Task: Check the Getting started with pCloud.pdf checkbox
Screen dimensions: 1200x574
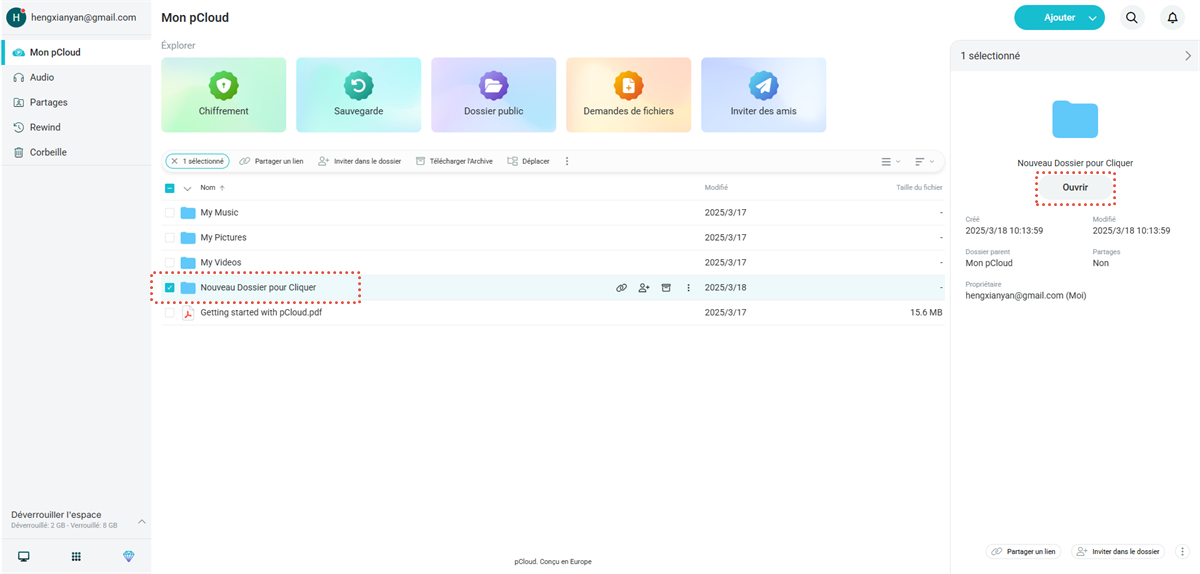Action: 170,312
